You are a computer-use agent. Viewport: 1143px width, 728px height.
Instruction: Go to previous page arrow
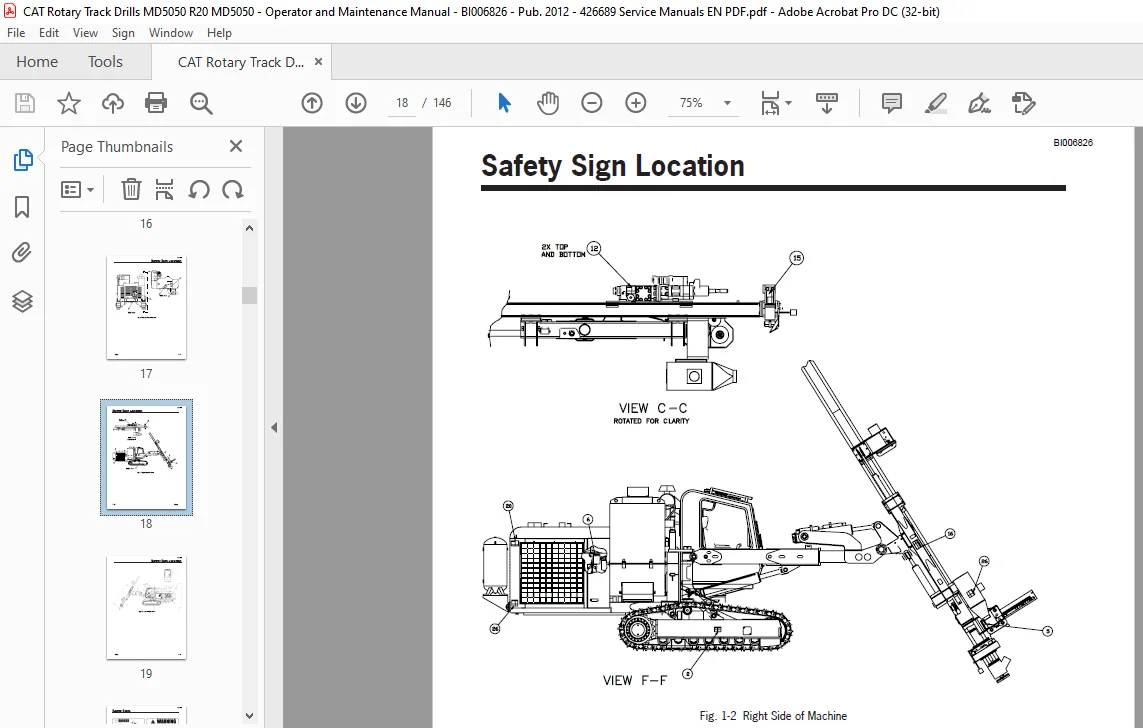click(x=312, y=103)
